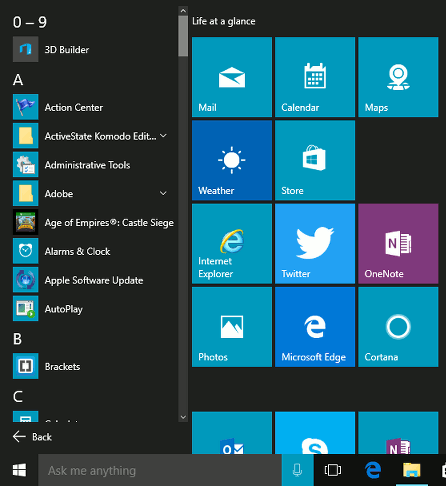This screenshot has width=446, height=486.
Task: Click the Adobe folder icon
Action: coord(26,193)
